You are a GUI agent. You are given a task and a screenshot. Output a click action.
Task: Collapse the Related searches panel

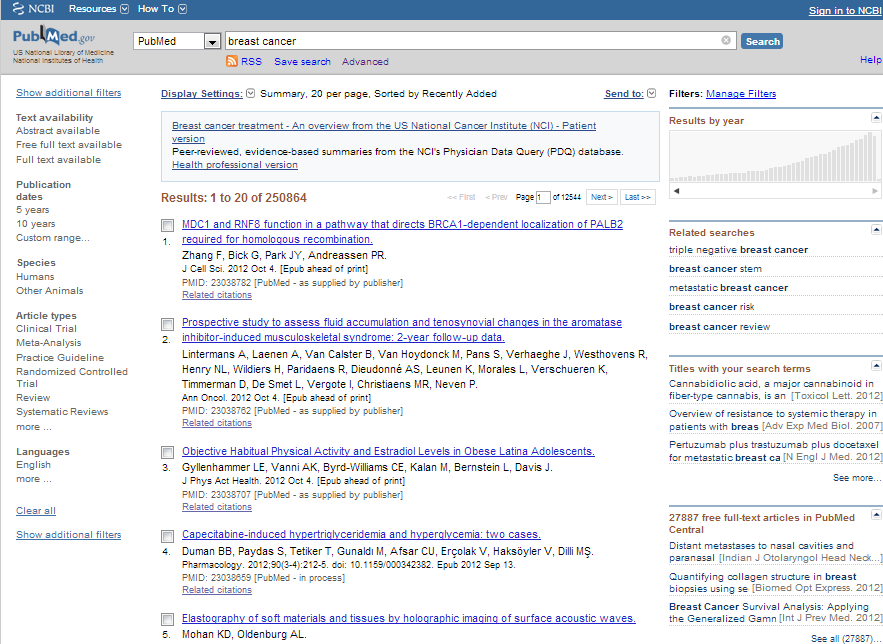pyautogui.click(x=876, y=229)
